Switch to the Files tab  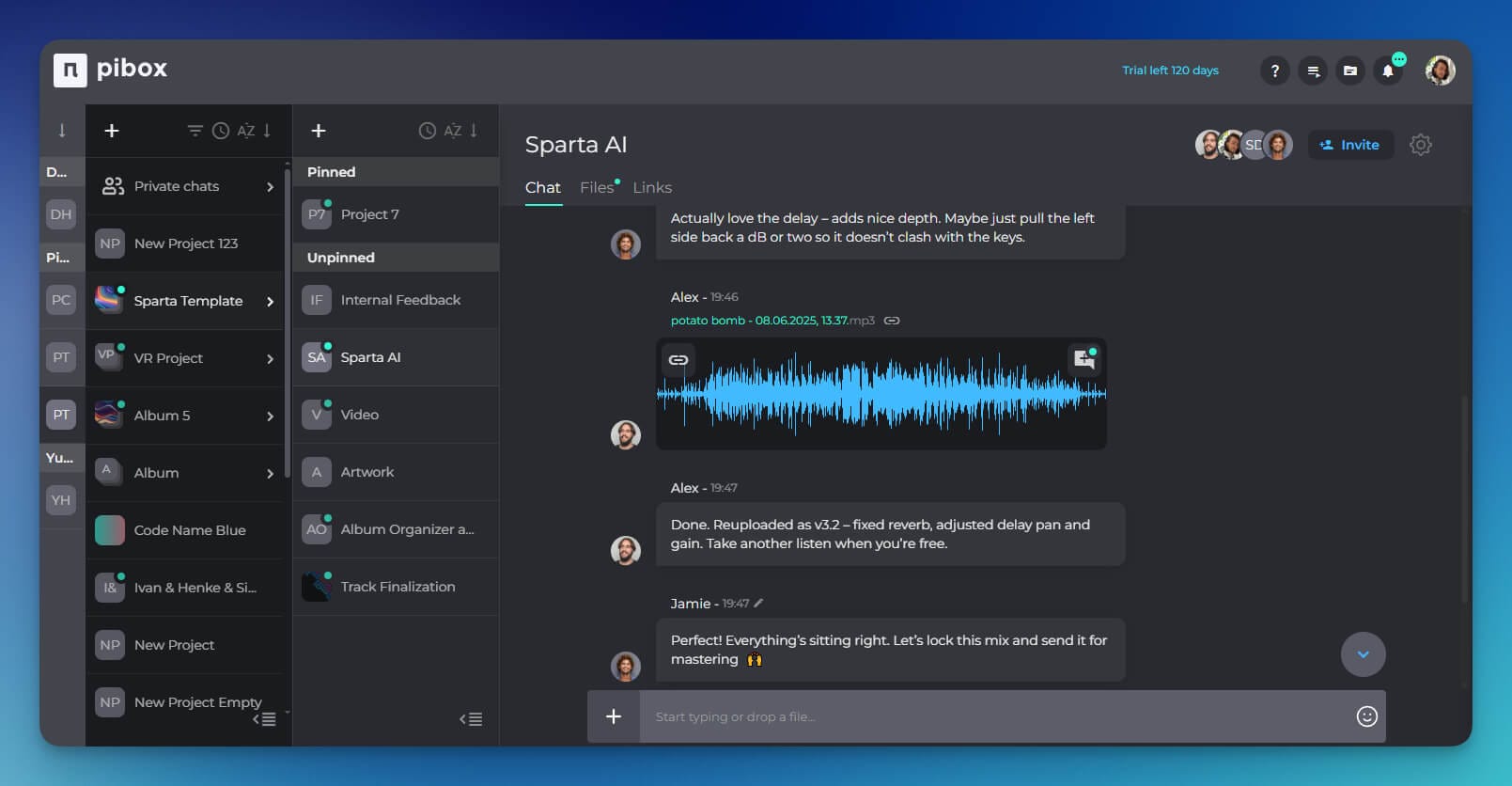click(x=598, y=187)
